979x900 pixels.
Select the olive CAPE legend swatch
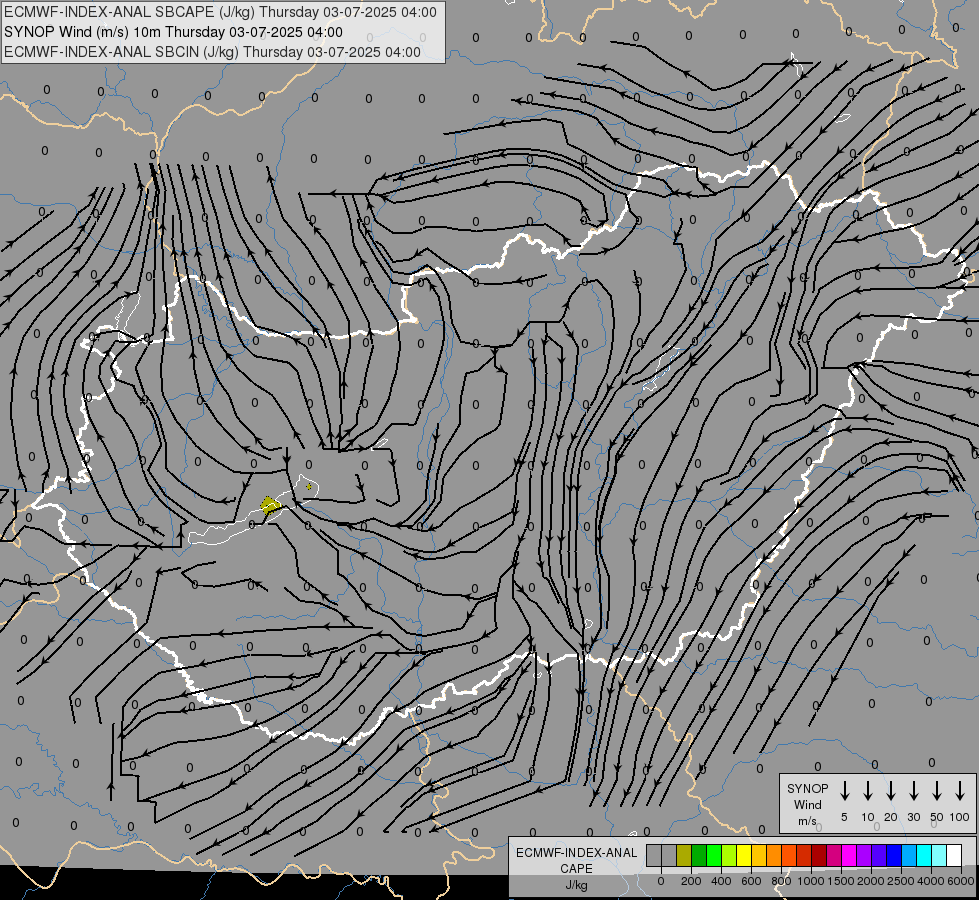(684, 855)
